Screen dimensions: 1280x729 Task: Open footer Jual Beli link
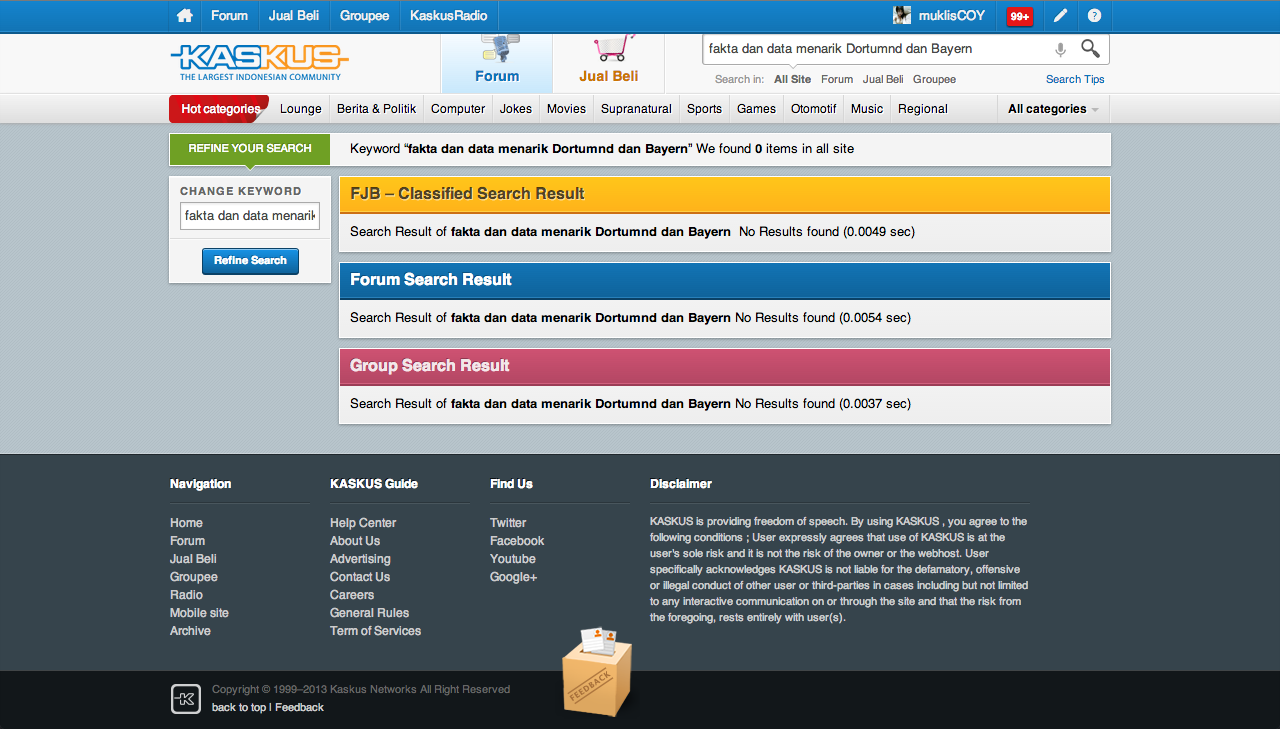tap(193, 559)
